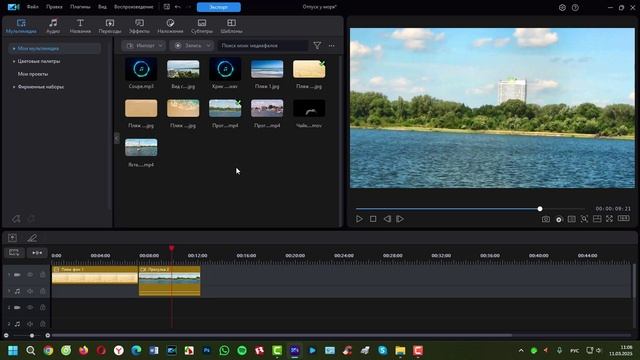Open the Субтитры subtitles tab
Image resolution: width=640 pixels, height=360 pixels.
pos(202,26)
